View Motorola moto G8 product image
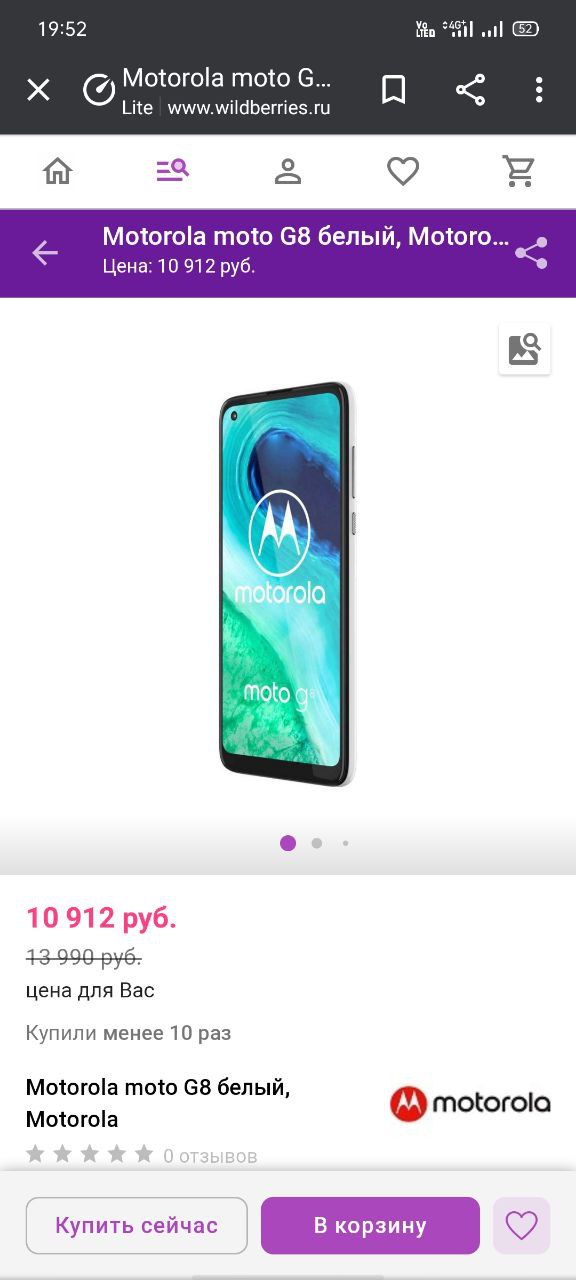The width and height of the screenshot is (576, 1280). [x=288, y=583]
